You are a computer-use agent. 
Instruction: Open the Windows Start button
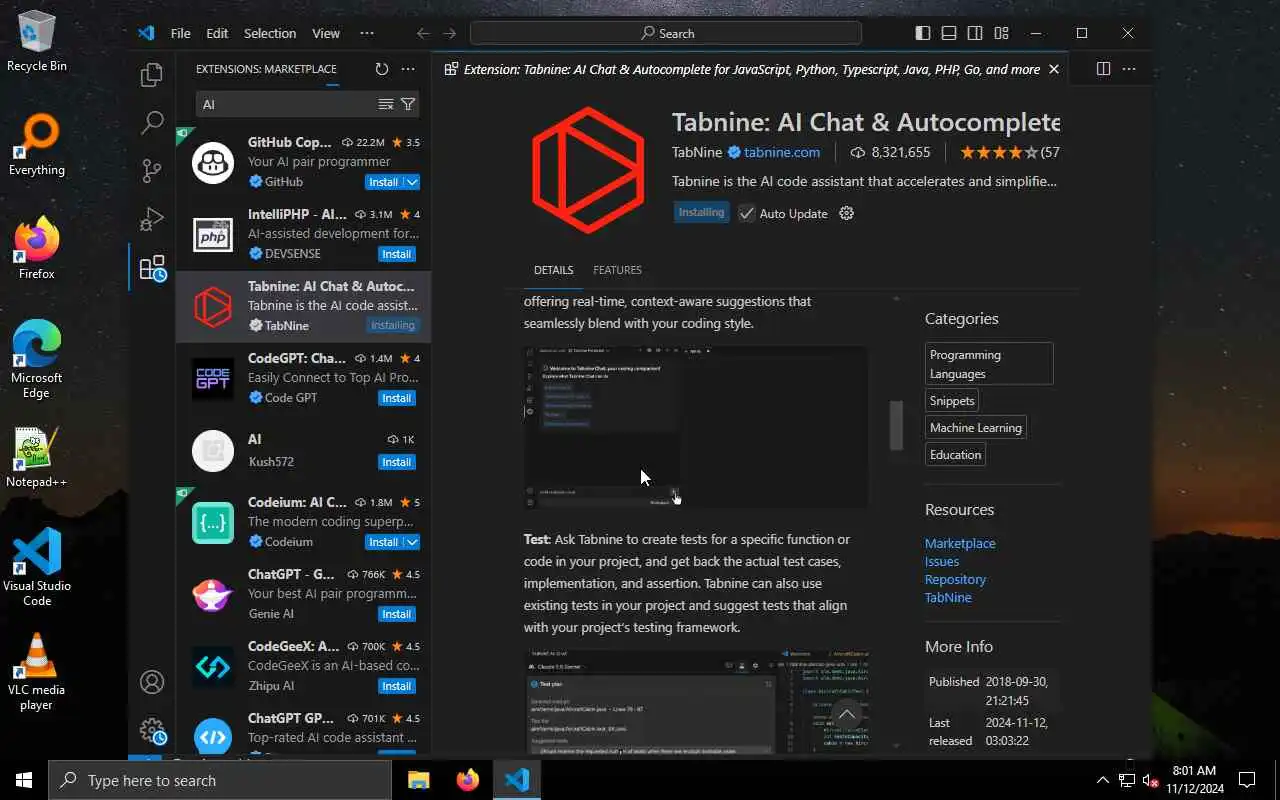[24, 780]
